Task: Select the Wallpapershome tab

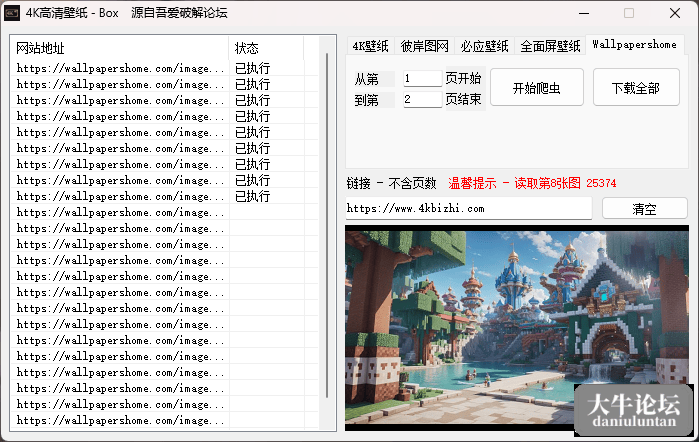Action: tap(634, 44)
